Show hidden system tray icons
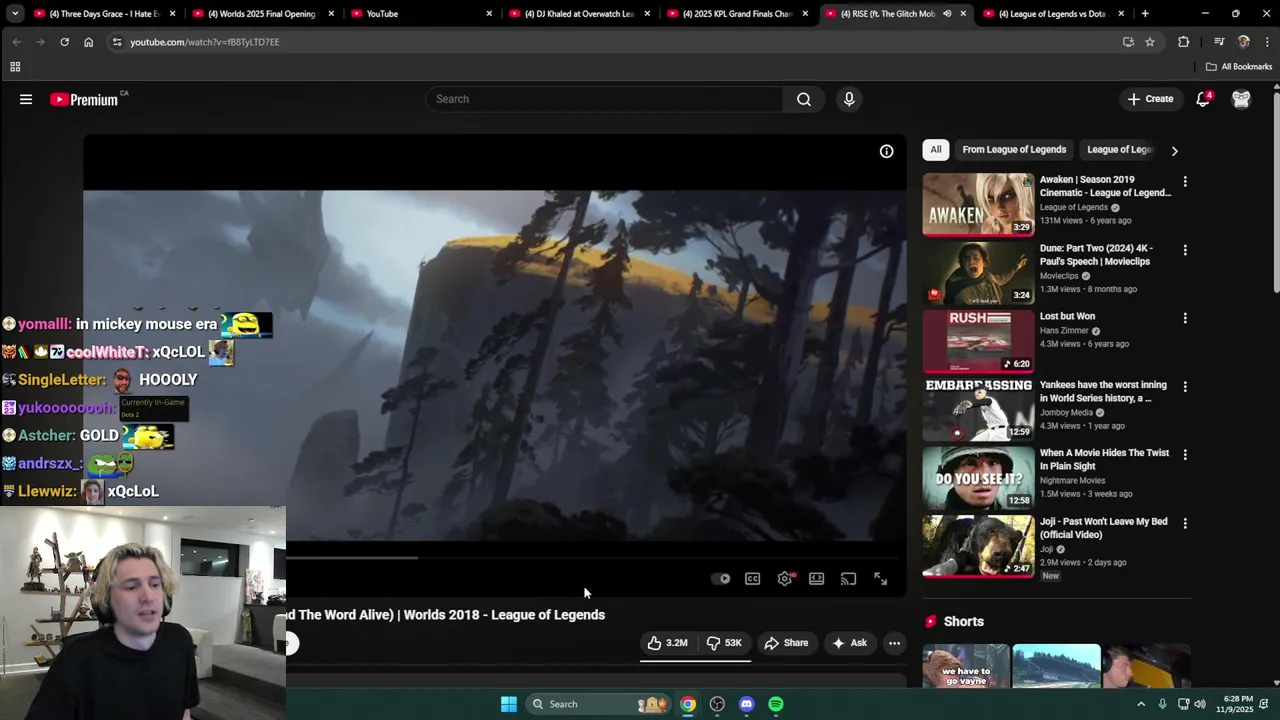Screen dimensions: 1280x720 pos(1141,704)
